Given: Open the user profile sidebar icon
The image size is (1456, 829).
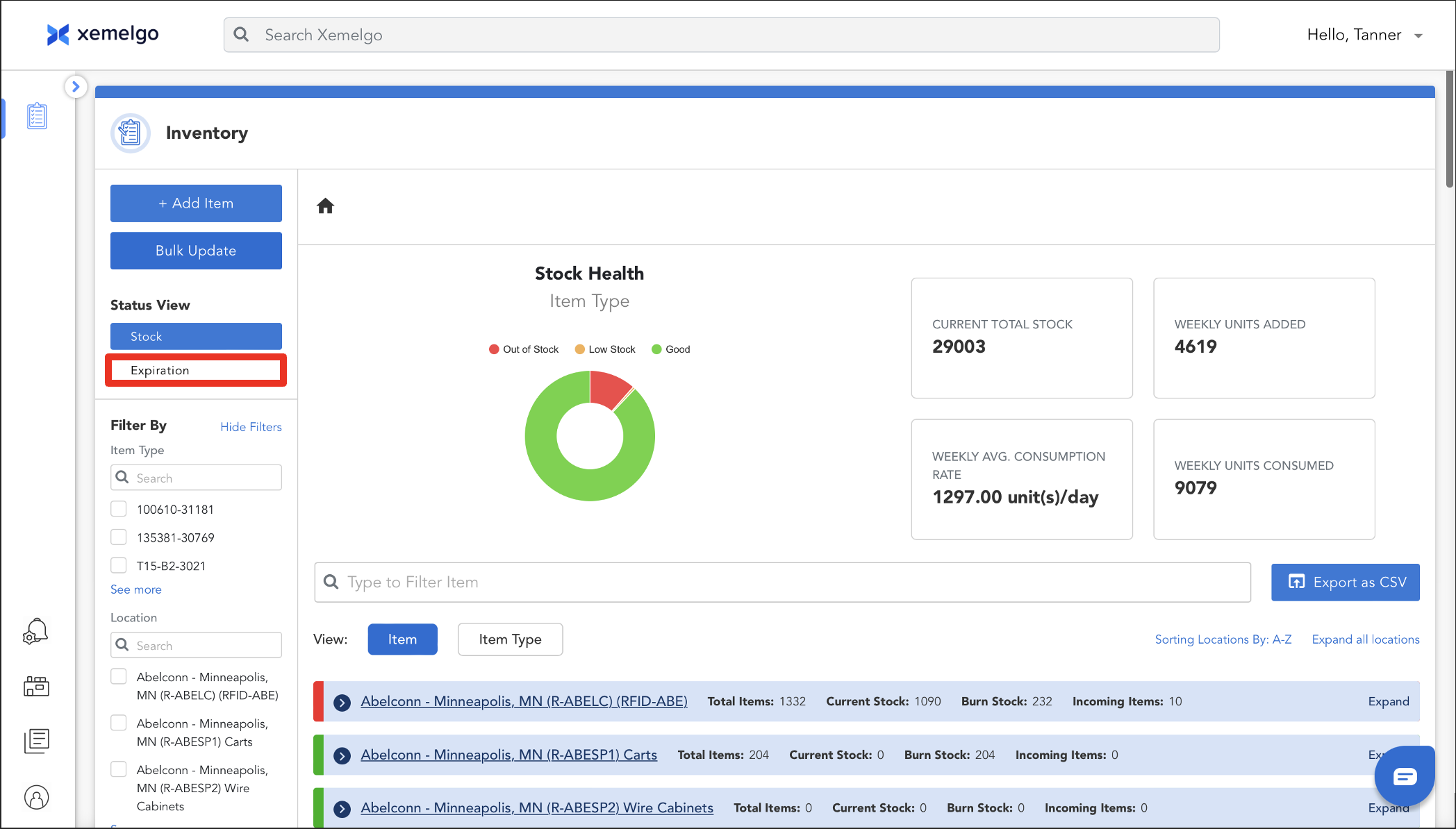Looking at the screenshot, I should [36, 797].
